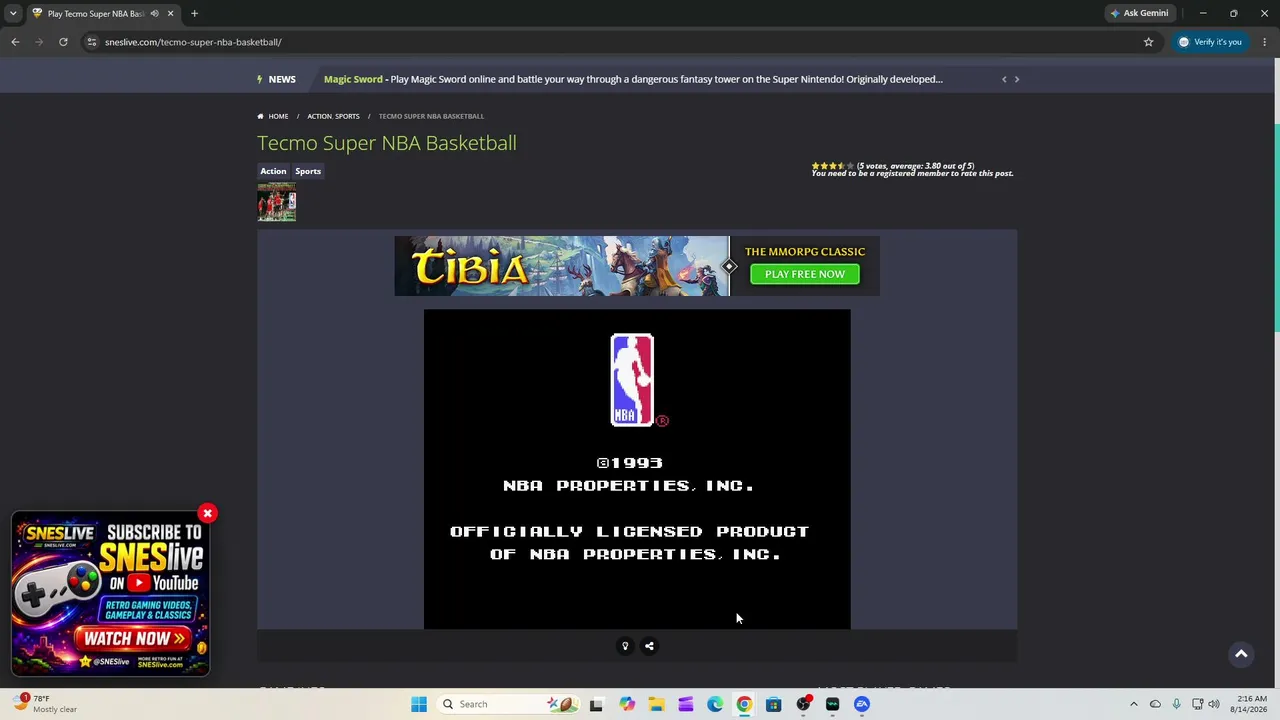The width and height of the screenshot is (1280, 720).
Task: Click the taskbar Search box
Action: 509,704
